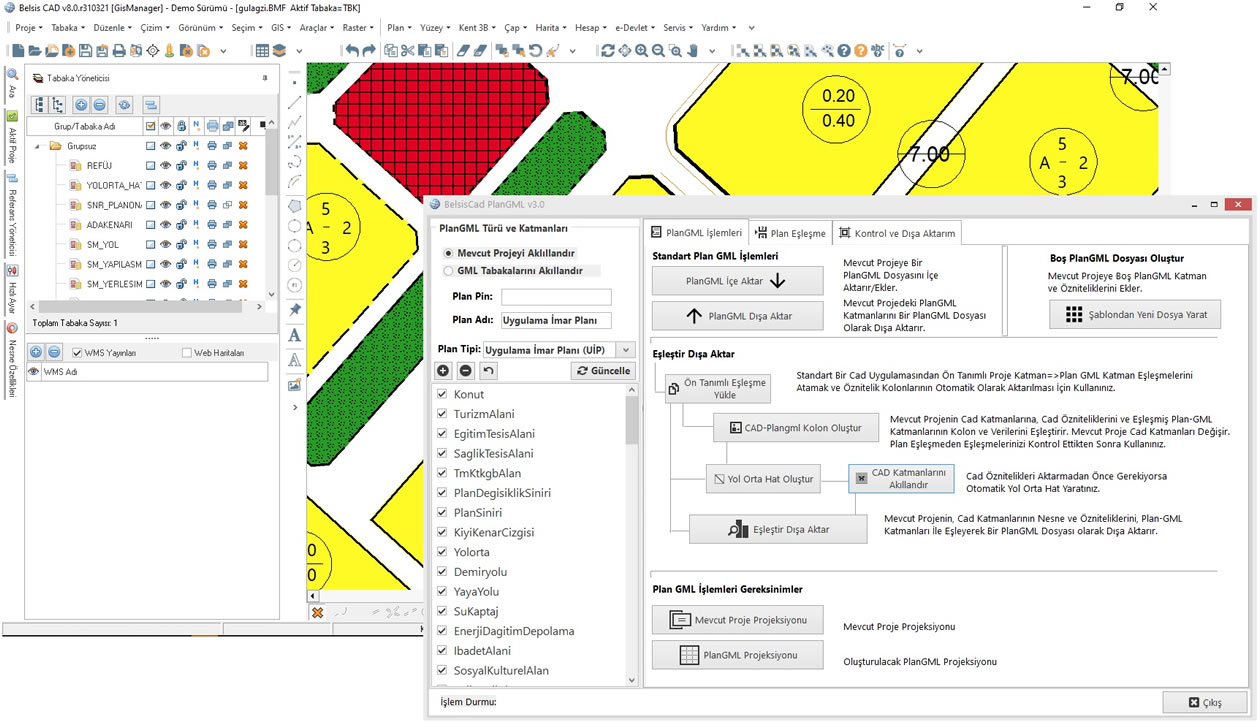Click the print icon in main toolbar

click(119, 50)
